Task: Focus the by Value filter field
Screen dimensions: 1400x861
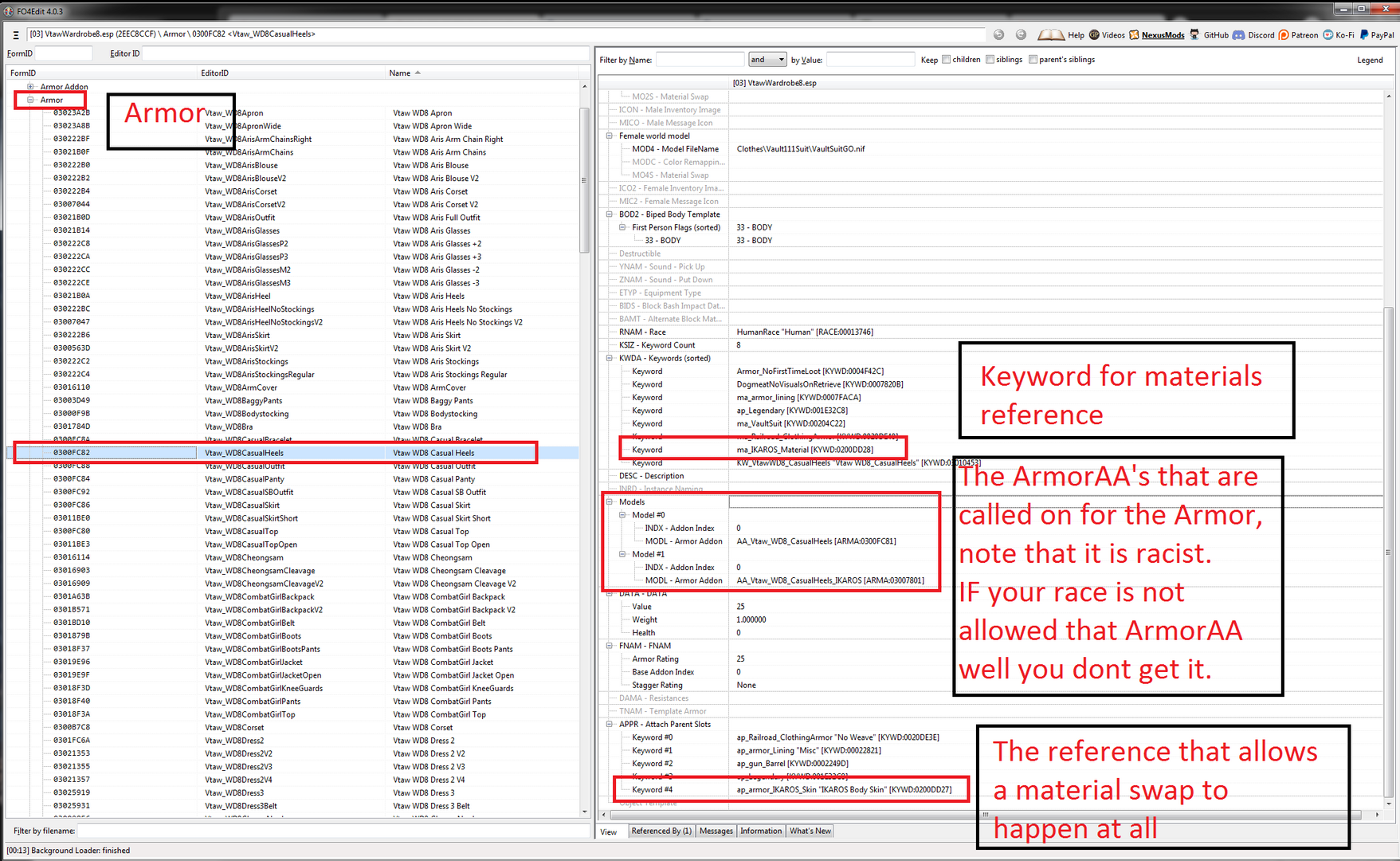Action: coord(870,60)
